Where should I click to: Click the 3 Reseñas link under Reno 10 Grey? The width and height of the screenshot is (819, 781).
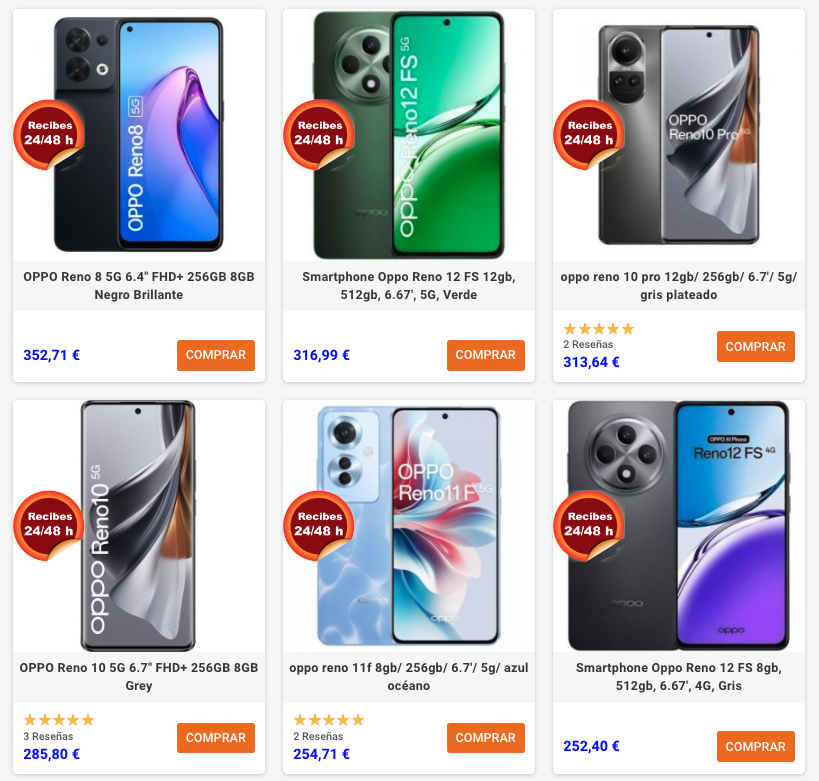pos(48,736)
